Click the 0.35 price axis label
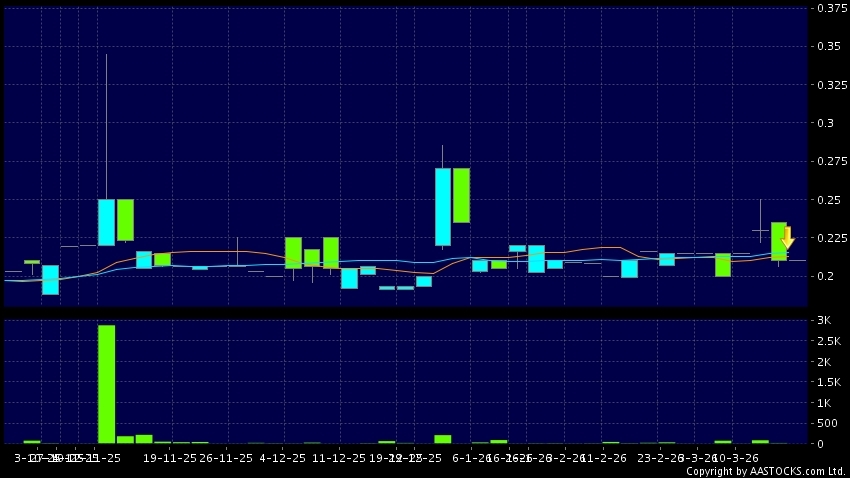The image size is (850, 478). [829, 47]
